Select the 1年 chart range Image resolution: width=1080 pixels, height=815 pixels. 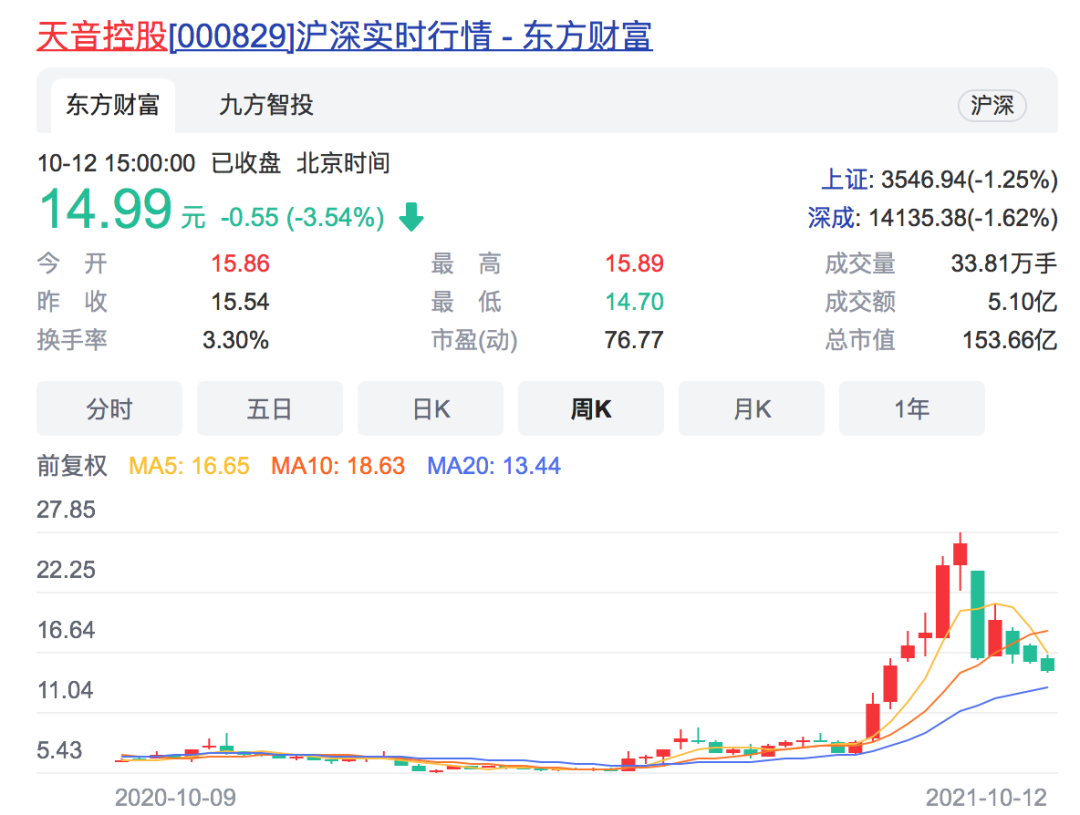tap(912, 408)
